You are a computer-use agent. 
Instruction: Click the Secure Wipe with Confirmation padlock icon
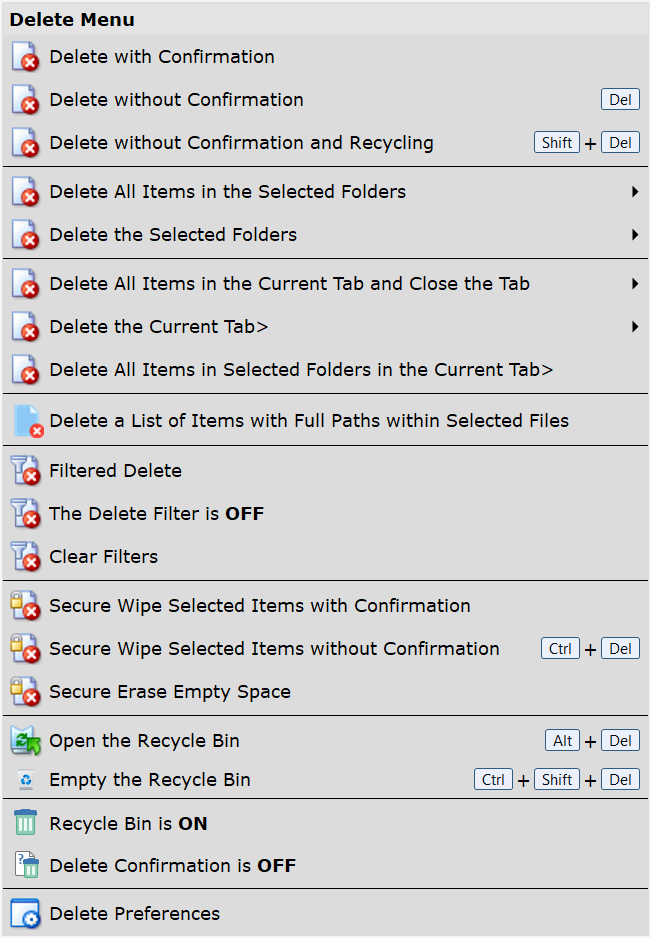26,605
